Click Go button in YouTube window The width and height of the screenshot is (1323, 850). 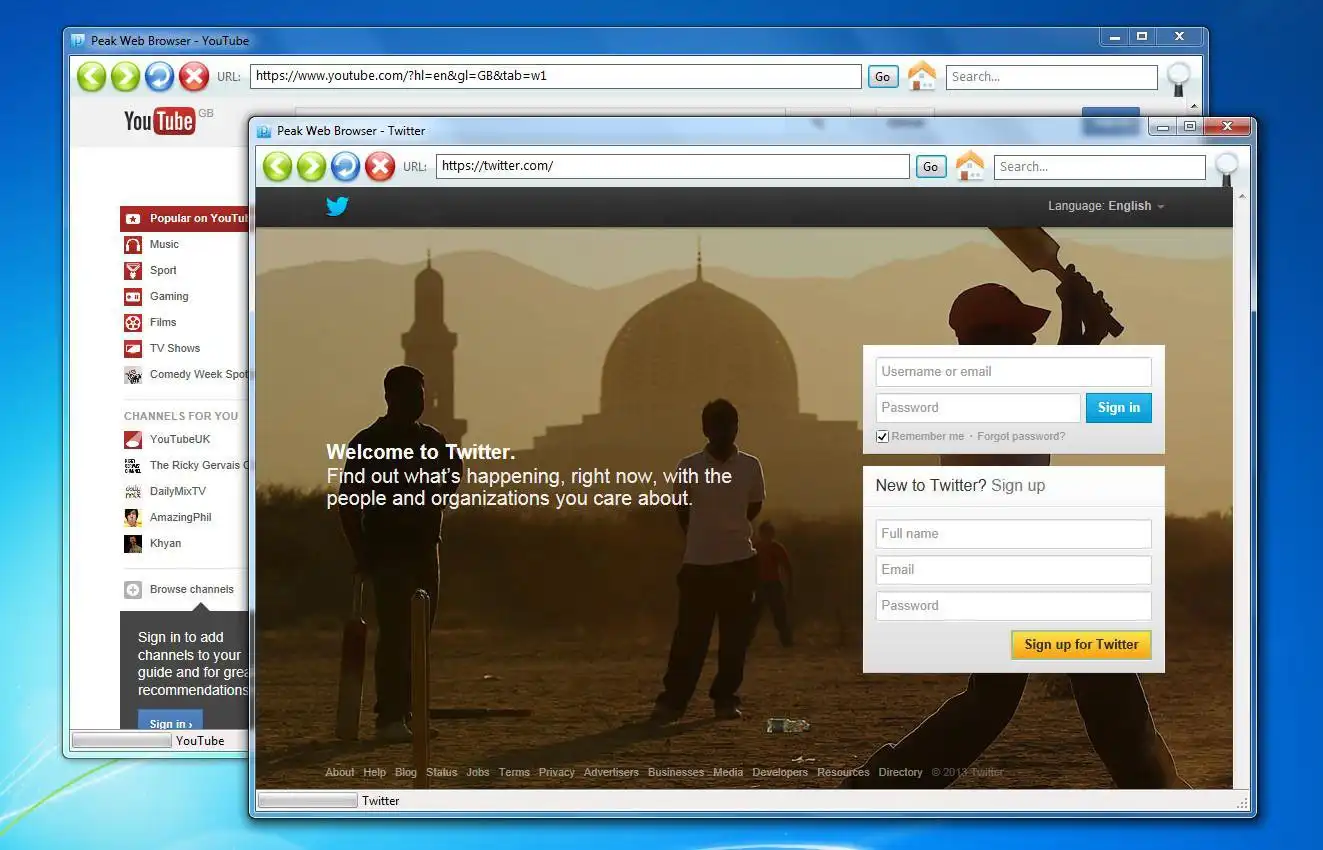tap(883, 77)
